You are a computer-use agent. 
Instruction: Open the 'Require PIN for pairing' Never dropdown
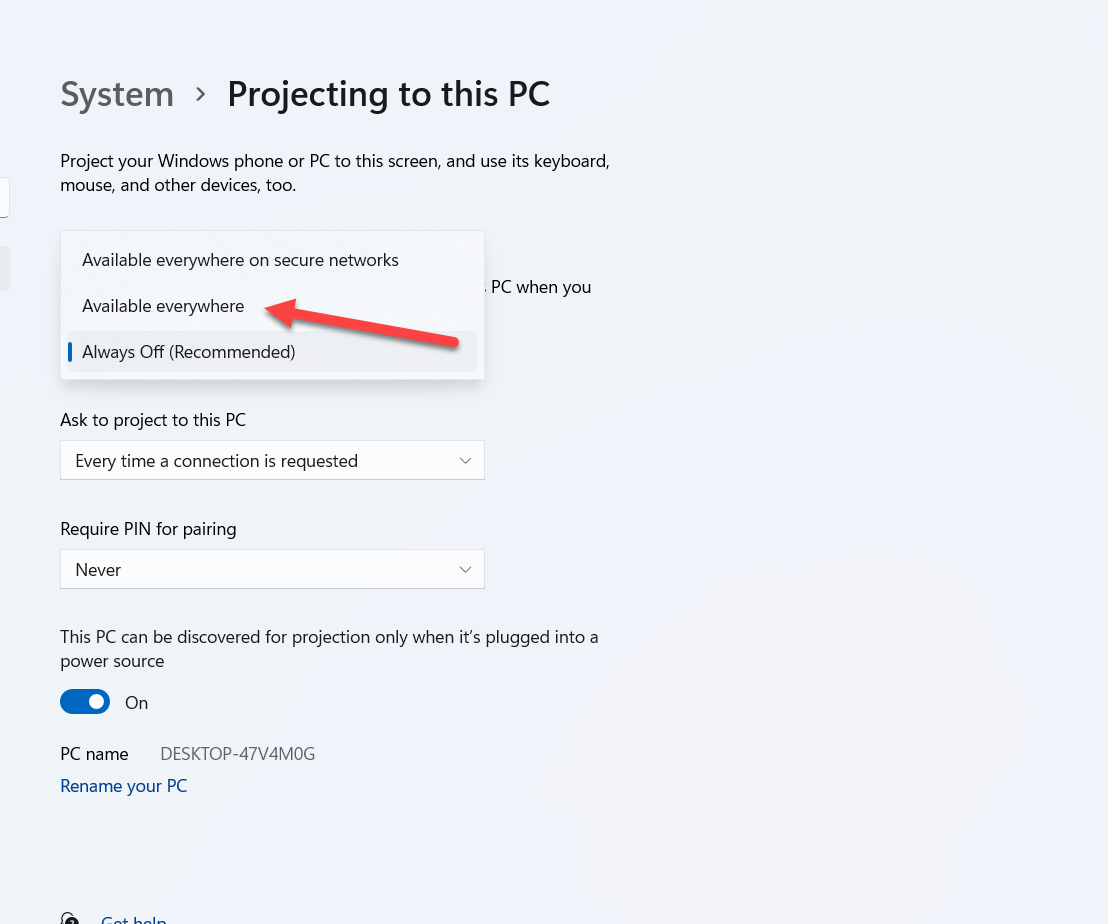tap(272, 569)
